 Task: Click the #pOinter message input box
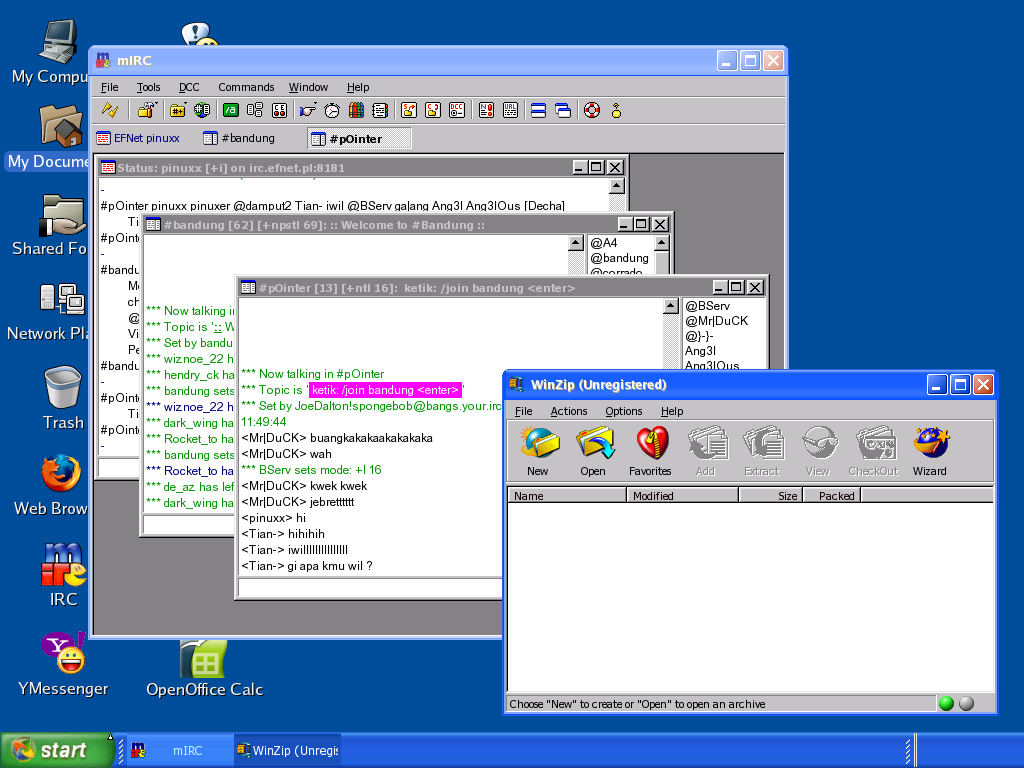[370, 588]
